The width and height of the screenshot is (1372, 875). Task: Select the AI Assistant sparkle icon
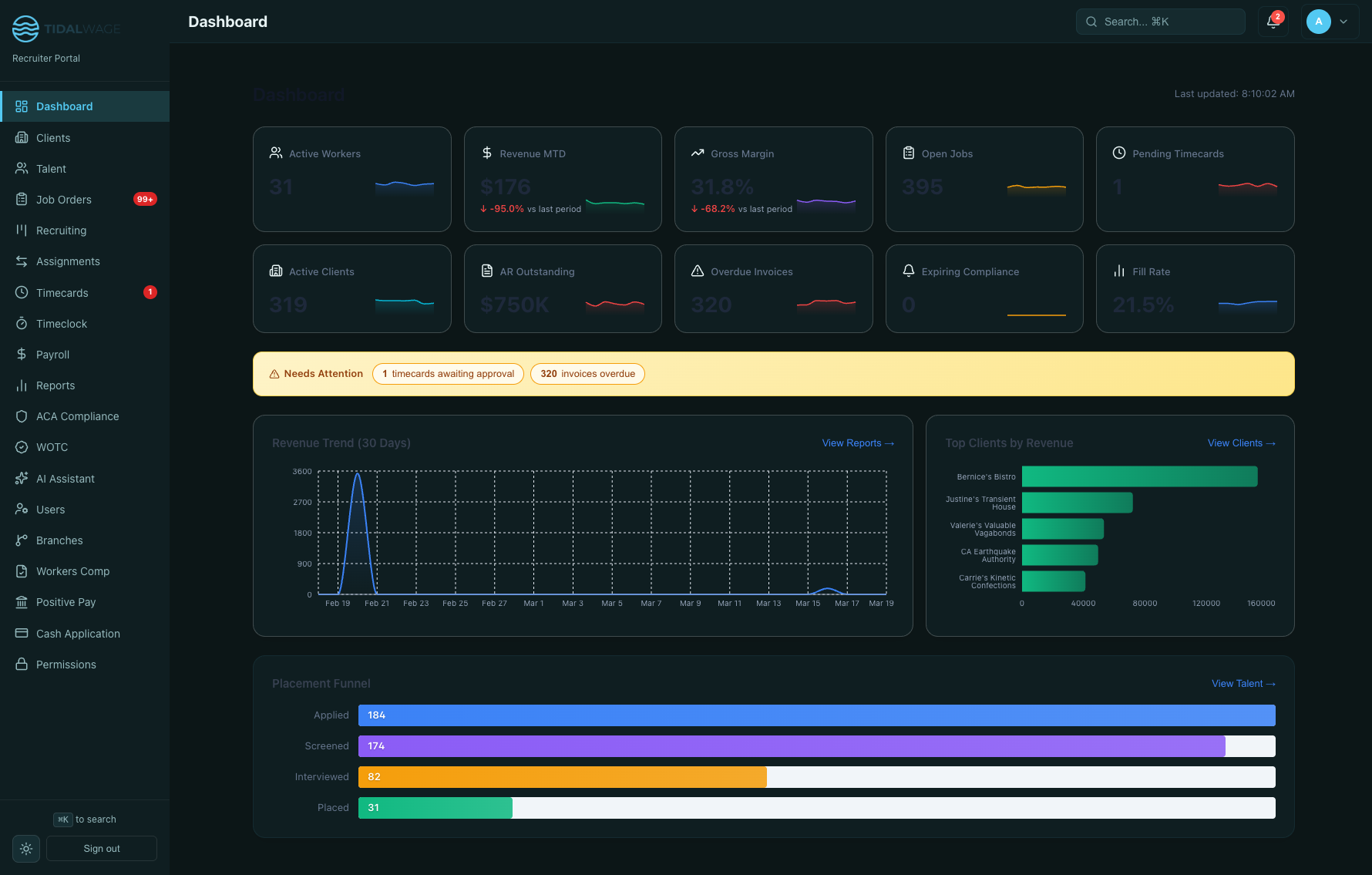click(22, 478)
